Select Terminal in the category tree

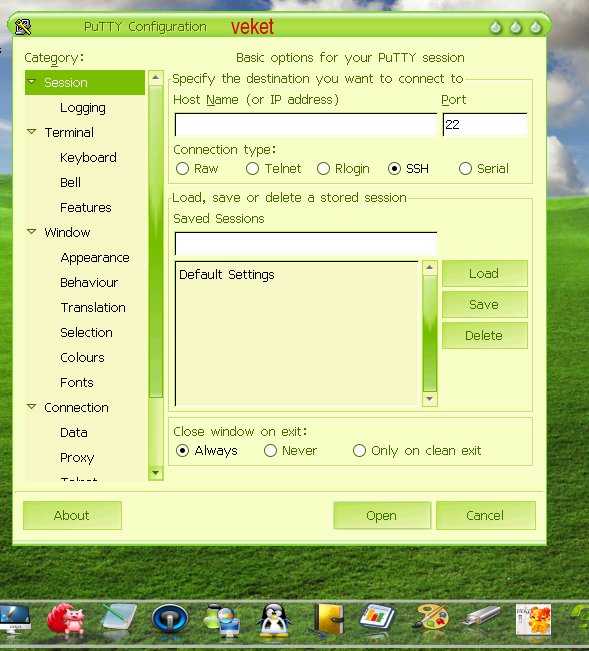[x=69, y=133]
